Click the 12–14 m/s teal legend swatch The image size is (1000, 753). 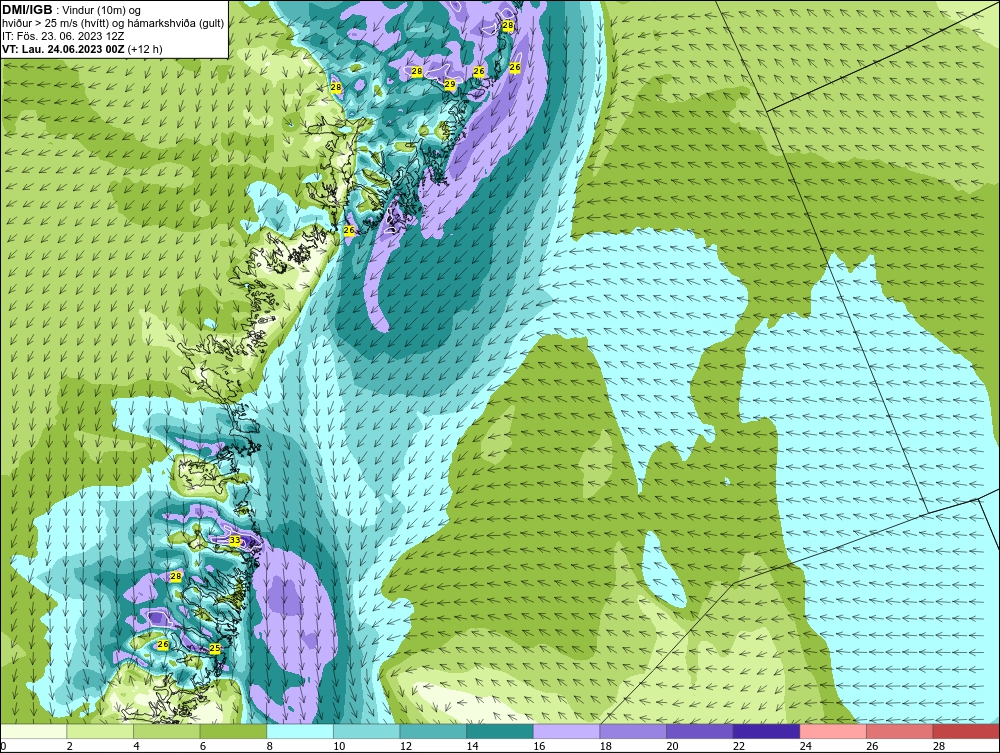click(433, 731)
